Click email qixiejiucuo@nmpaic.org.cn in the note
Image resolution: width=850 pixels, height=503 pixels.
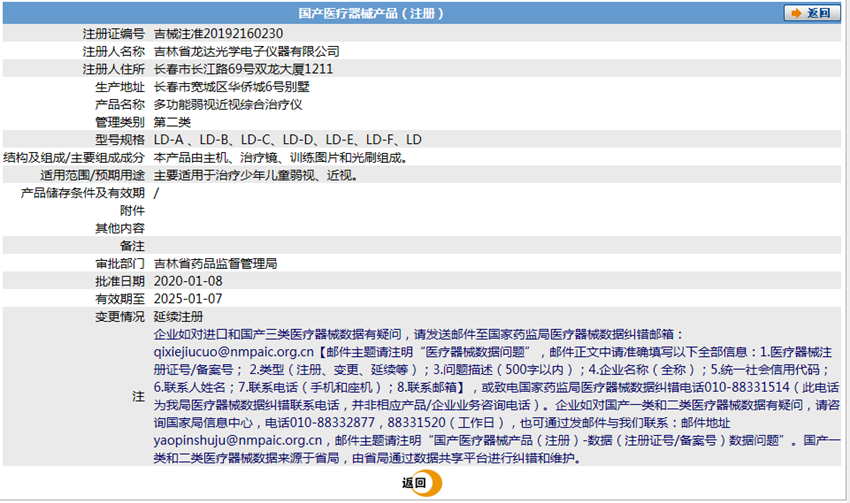[234, 352]
